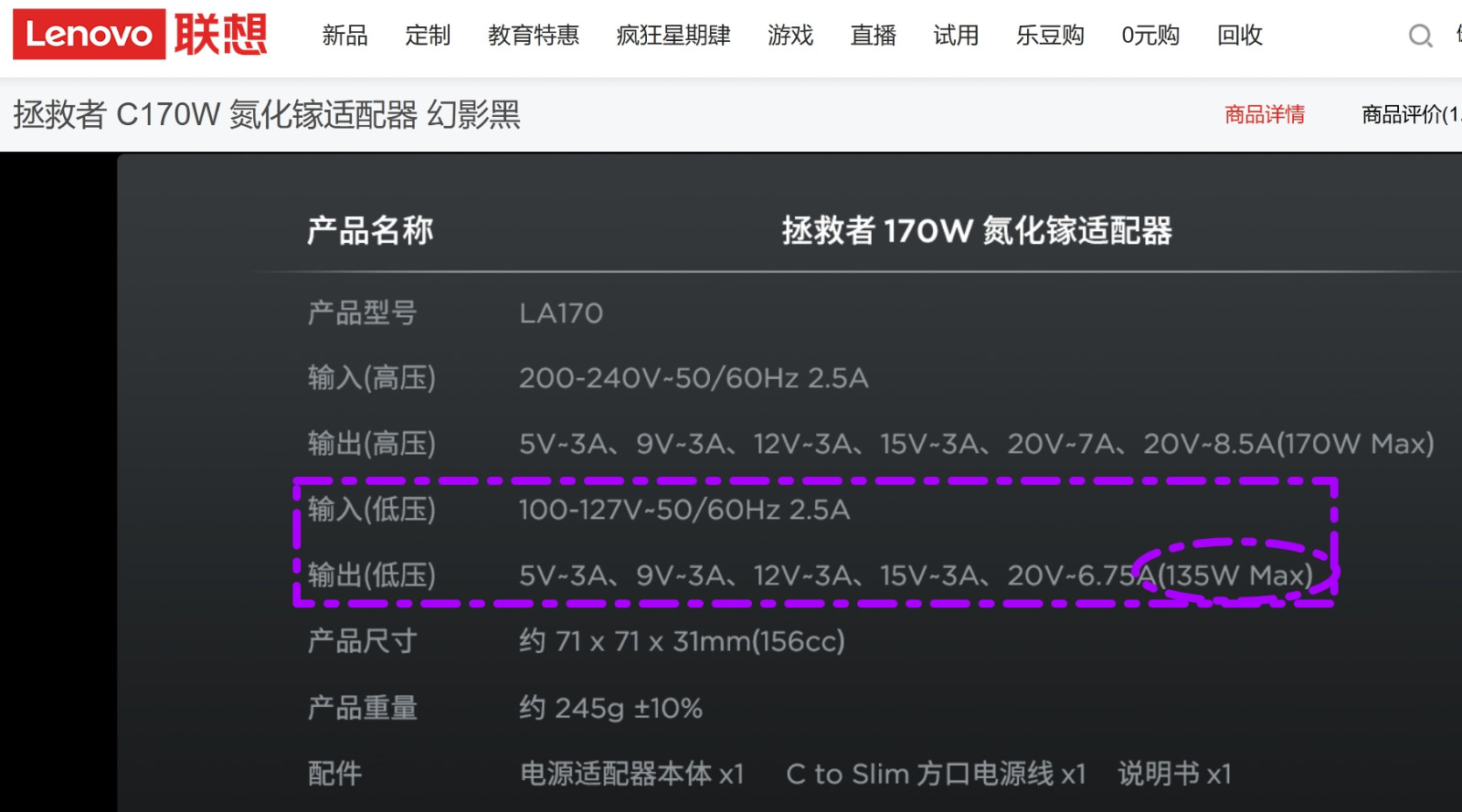Click the white Lenovo logo on red
Image resolution: width=1462 pixels, height=812 pixels.
pos(89,35)
